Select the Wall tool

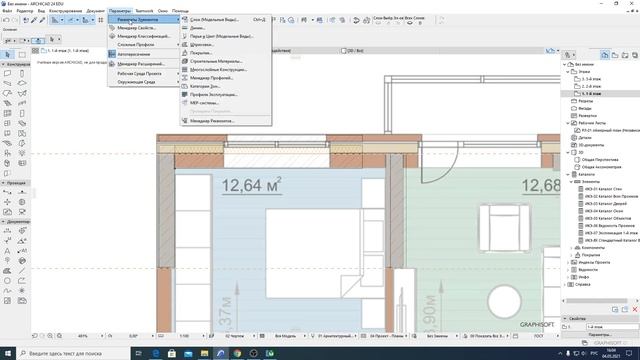(7, 73)
